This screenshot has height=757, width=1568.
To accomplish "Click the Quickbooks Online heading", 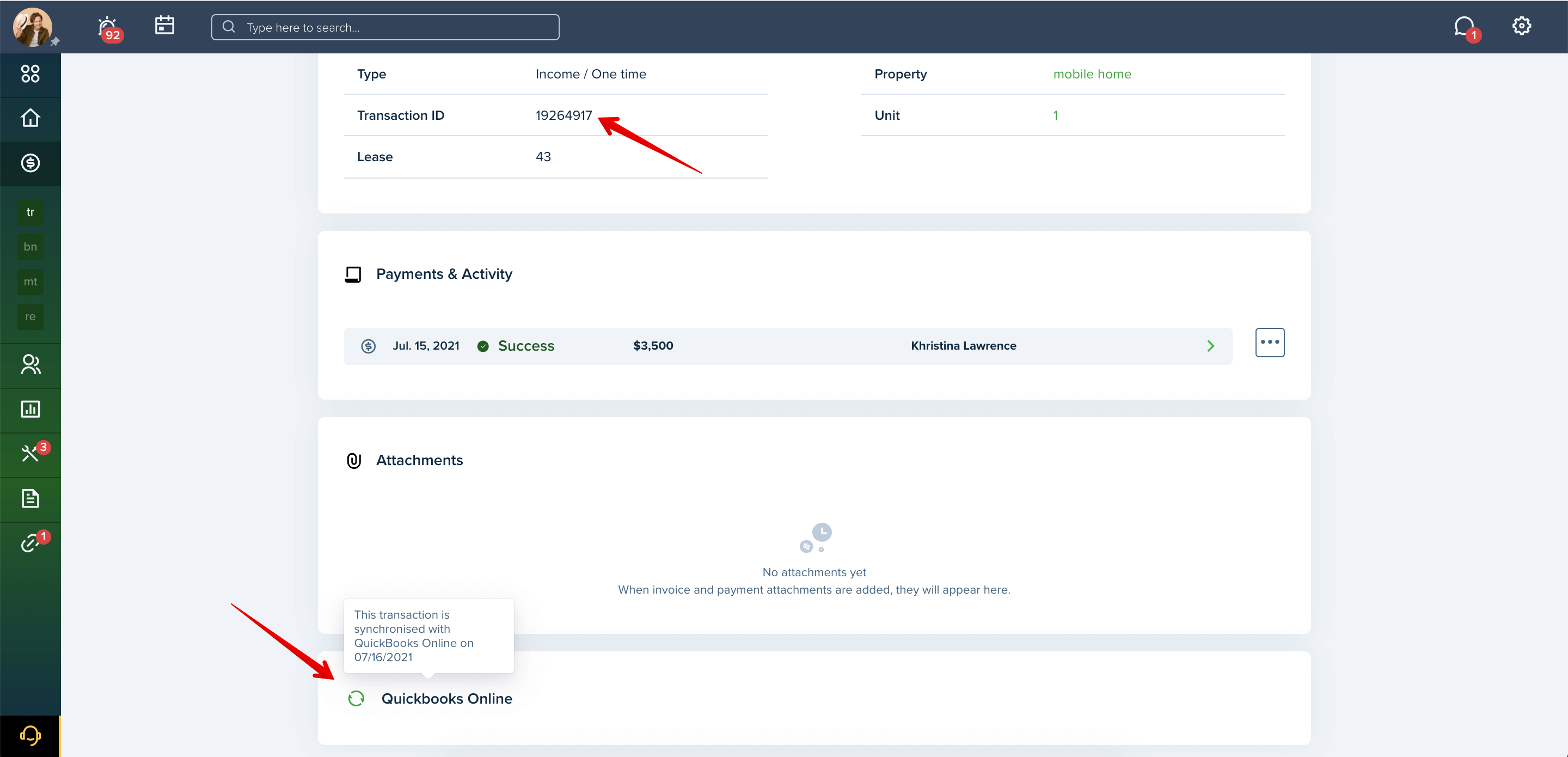I will pos(447,699).
